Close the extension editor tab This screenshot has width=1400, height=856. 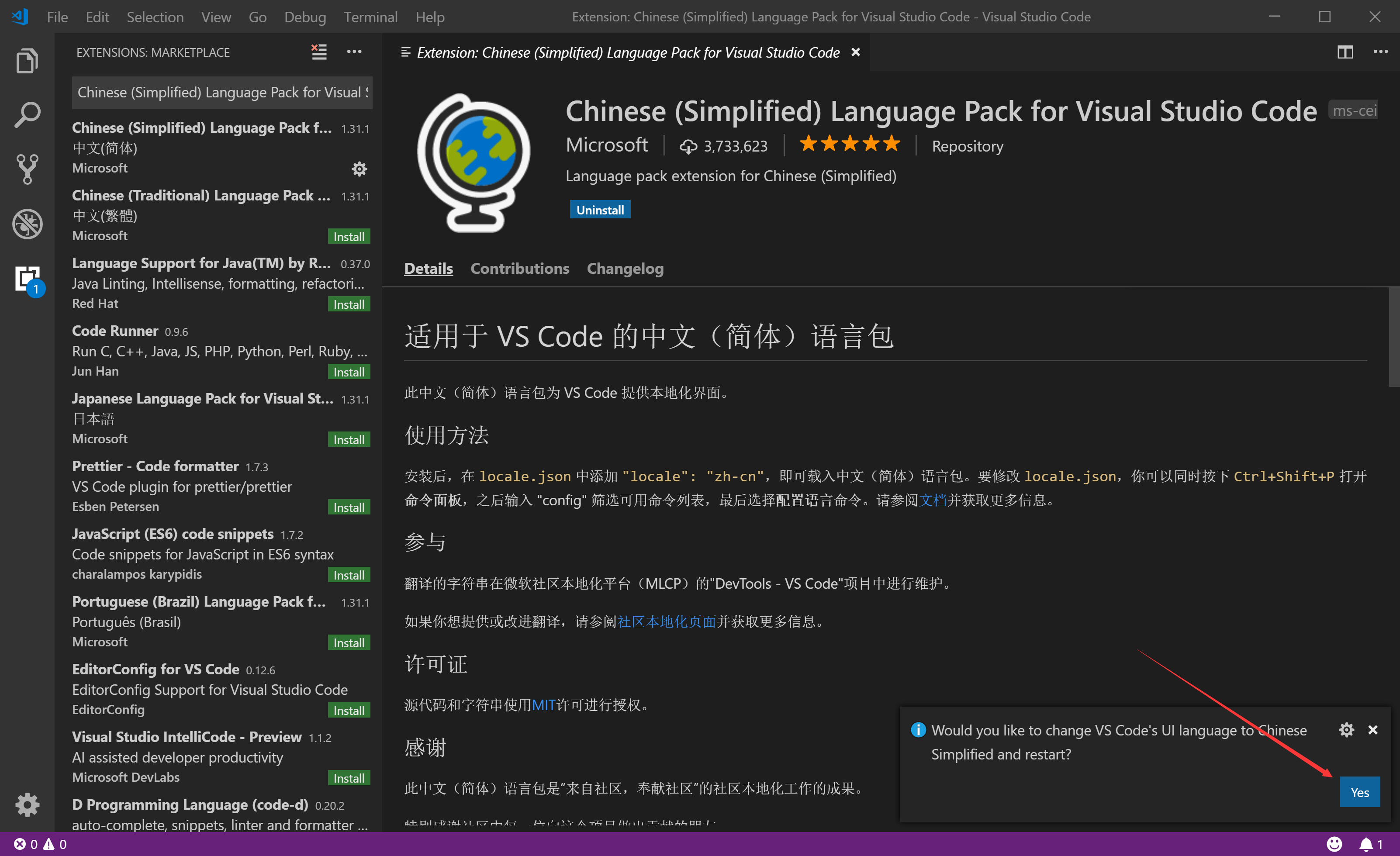pyautogui.click(x=855, y=52)
